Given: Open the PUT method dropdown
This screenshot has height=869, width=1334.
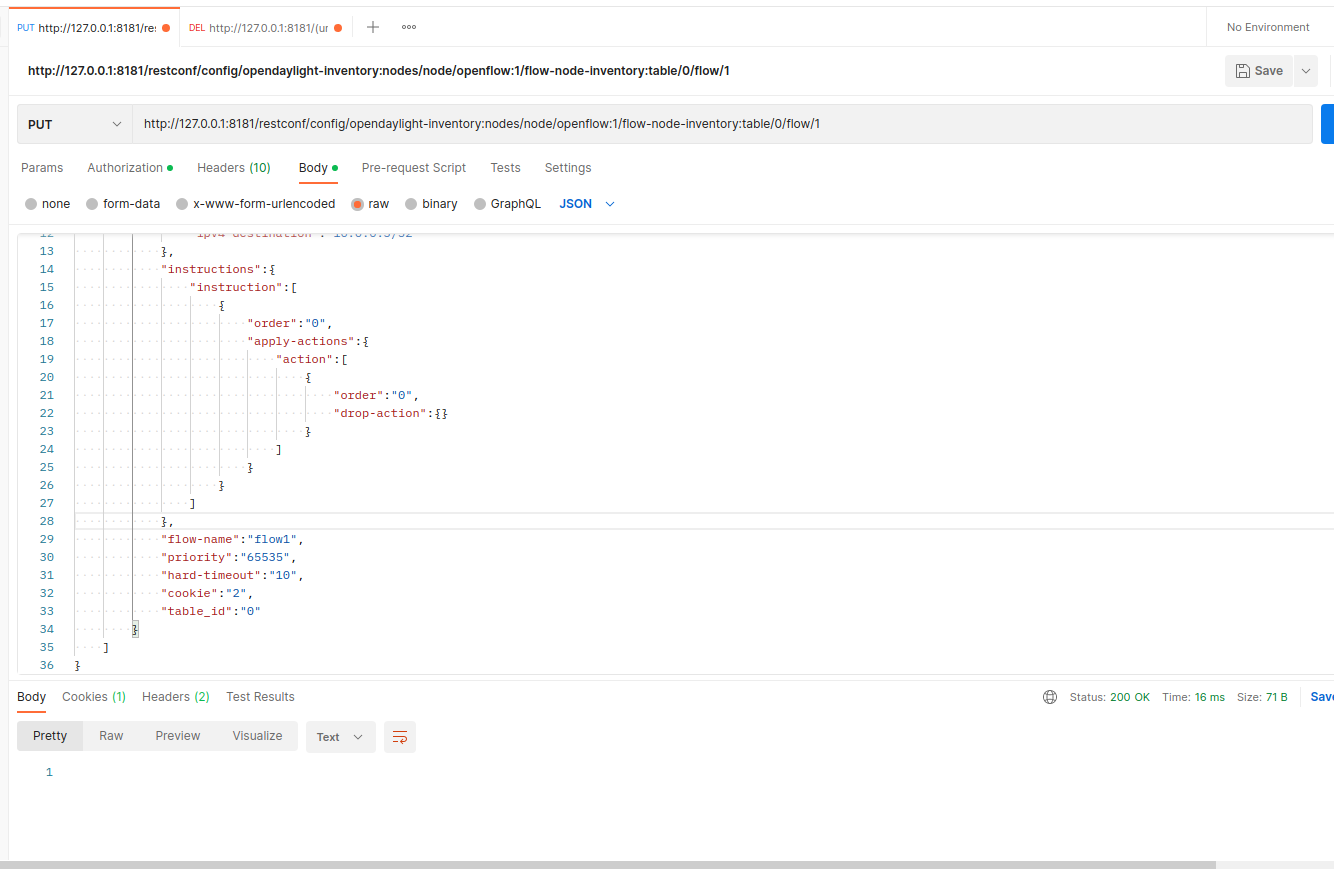Looking at the screenshot, I should 75,124.
